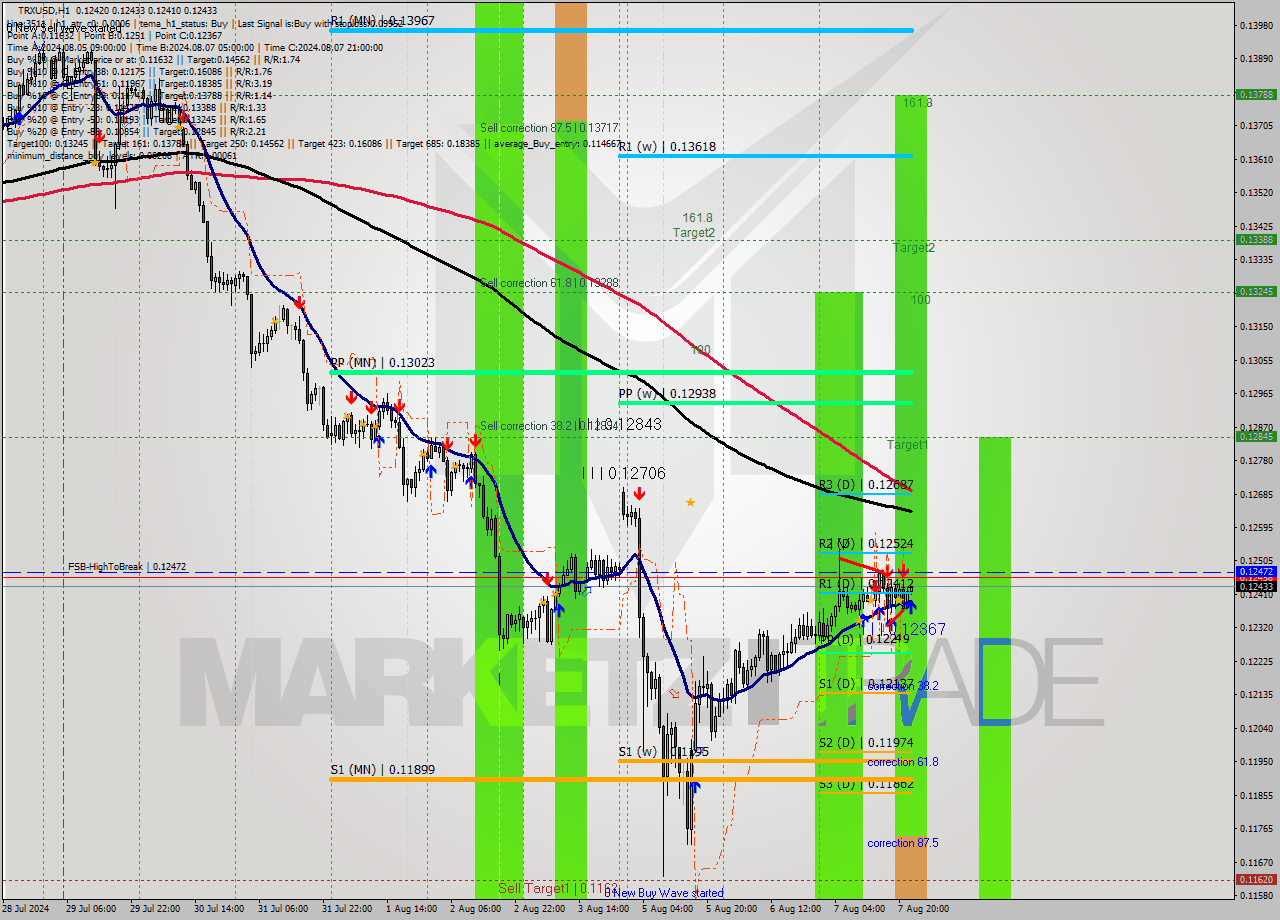Select the | | | 0.12706 wave label
Viewport: 1280px width, 920px height.
[625, 473]
